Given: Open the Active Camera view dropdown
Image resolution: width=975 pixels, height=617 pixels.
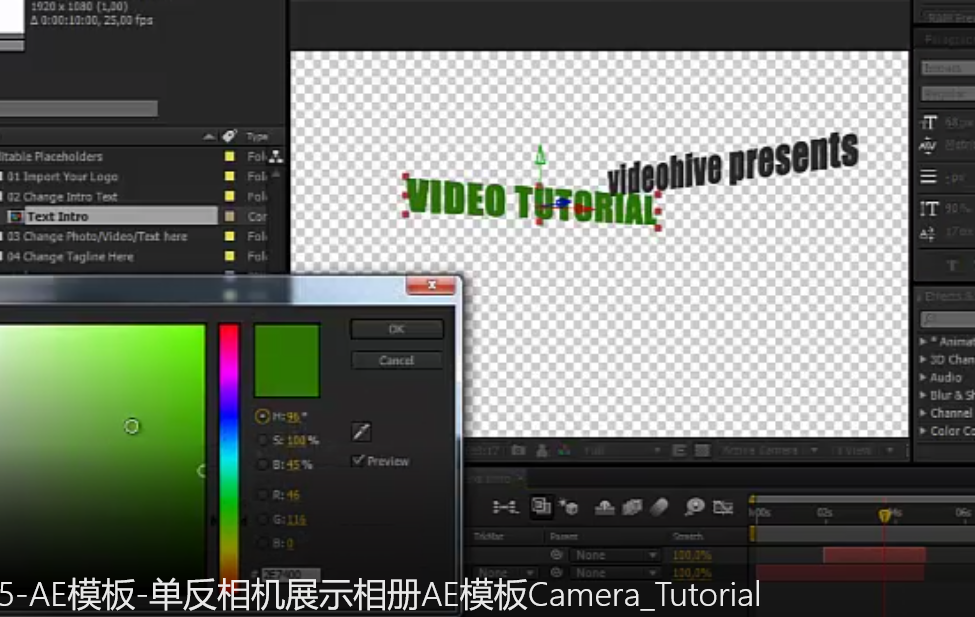Looking at the screenshot, I should click(770, 450).
